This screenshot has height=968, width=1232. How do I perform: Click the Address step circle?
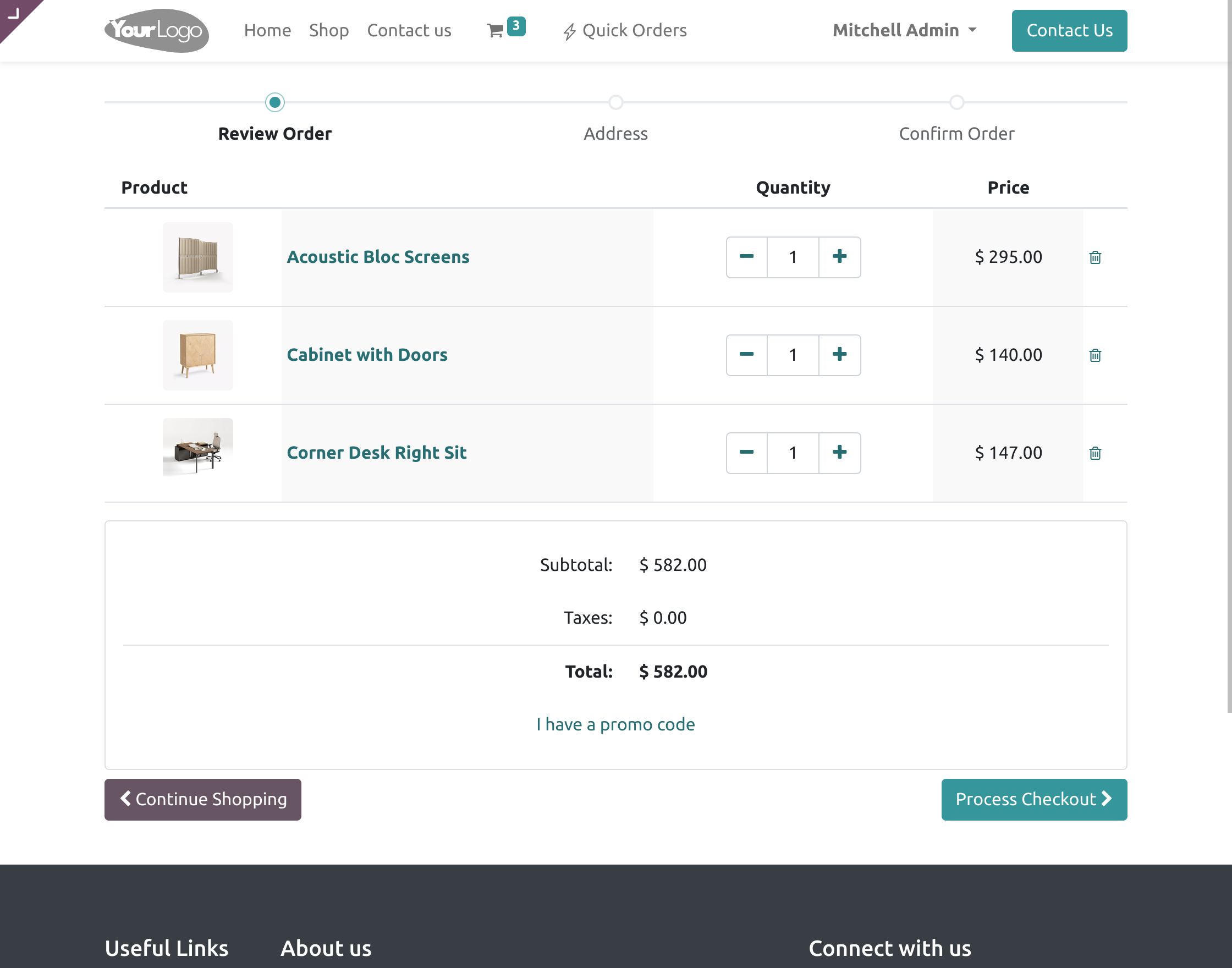click(616, 103)
